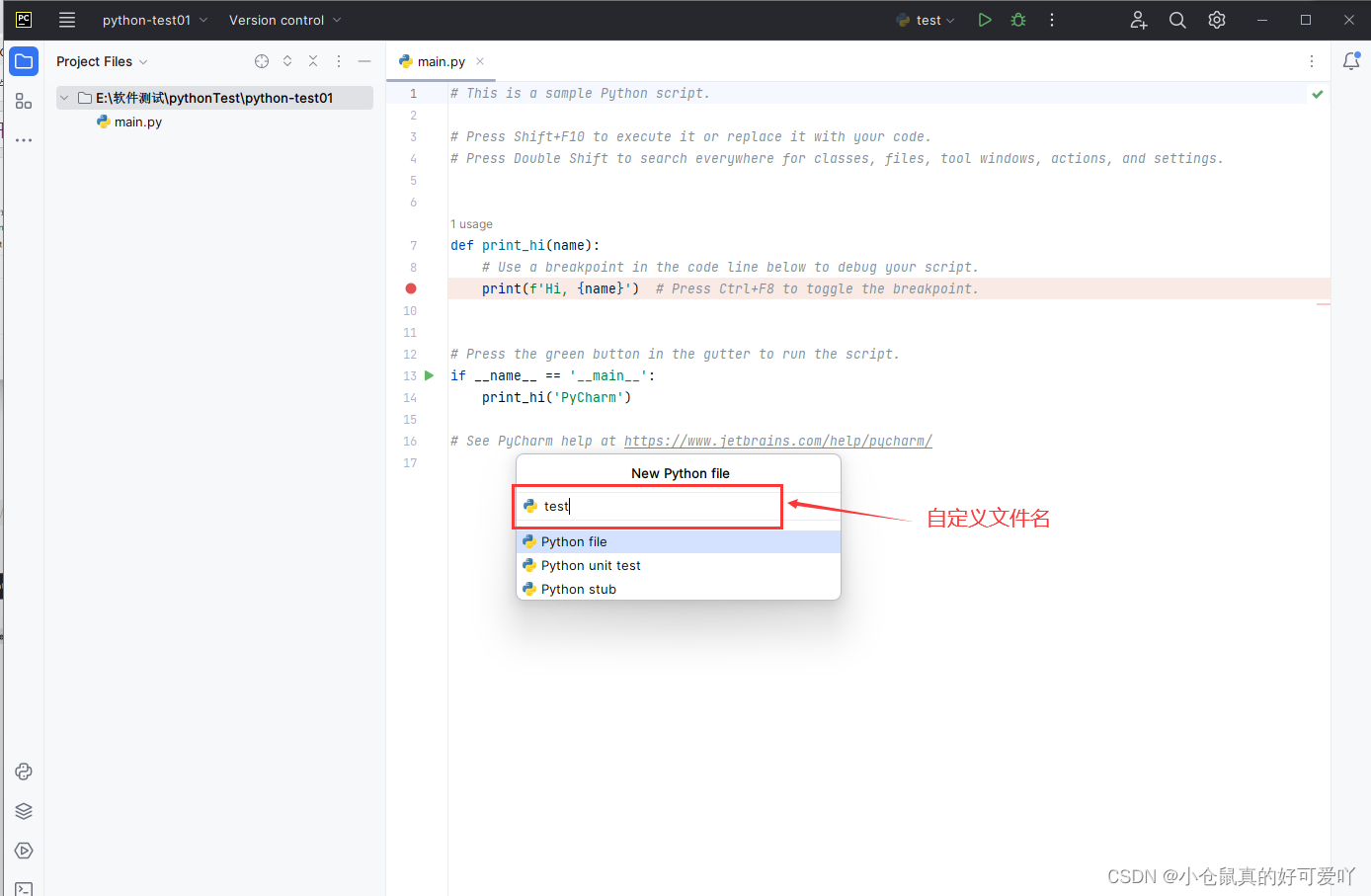Click on 'def print_hi(name):' line
Image resolution: width=1371 pixels, height=896 pixels.
pos(525,245)
